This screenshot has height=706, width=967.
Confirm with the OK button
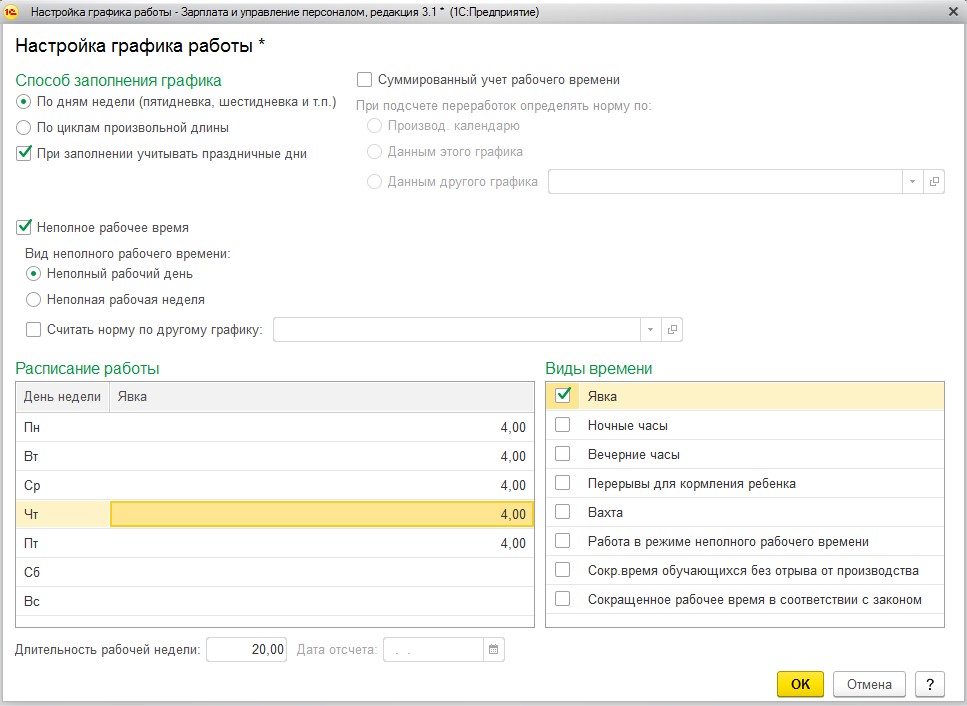coord(800,684)
